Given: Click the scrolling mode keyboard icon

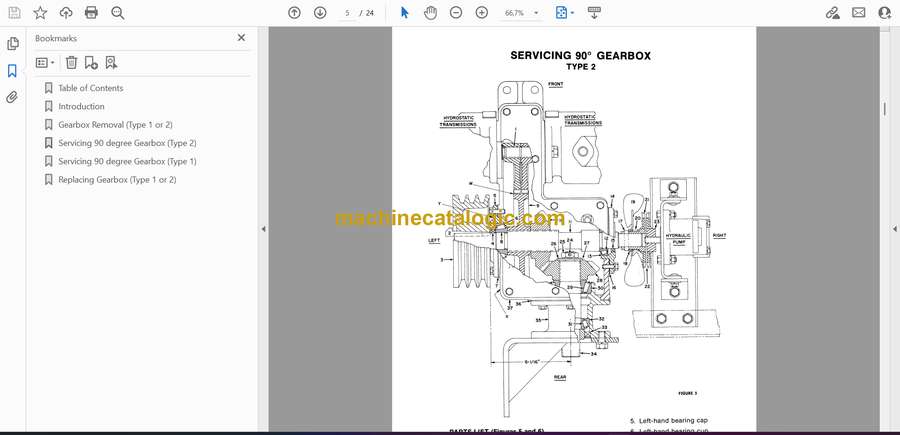Looking at the screenshot, I should click(594, 13).
